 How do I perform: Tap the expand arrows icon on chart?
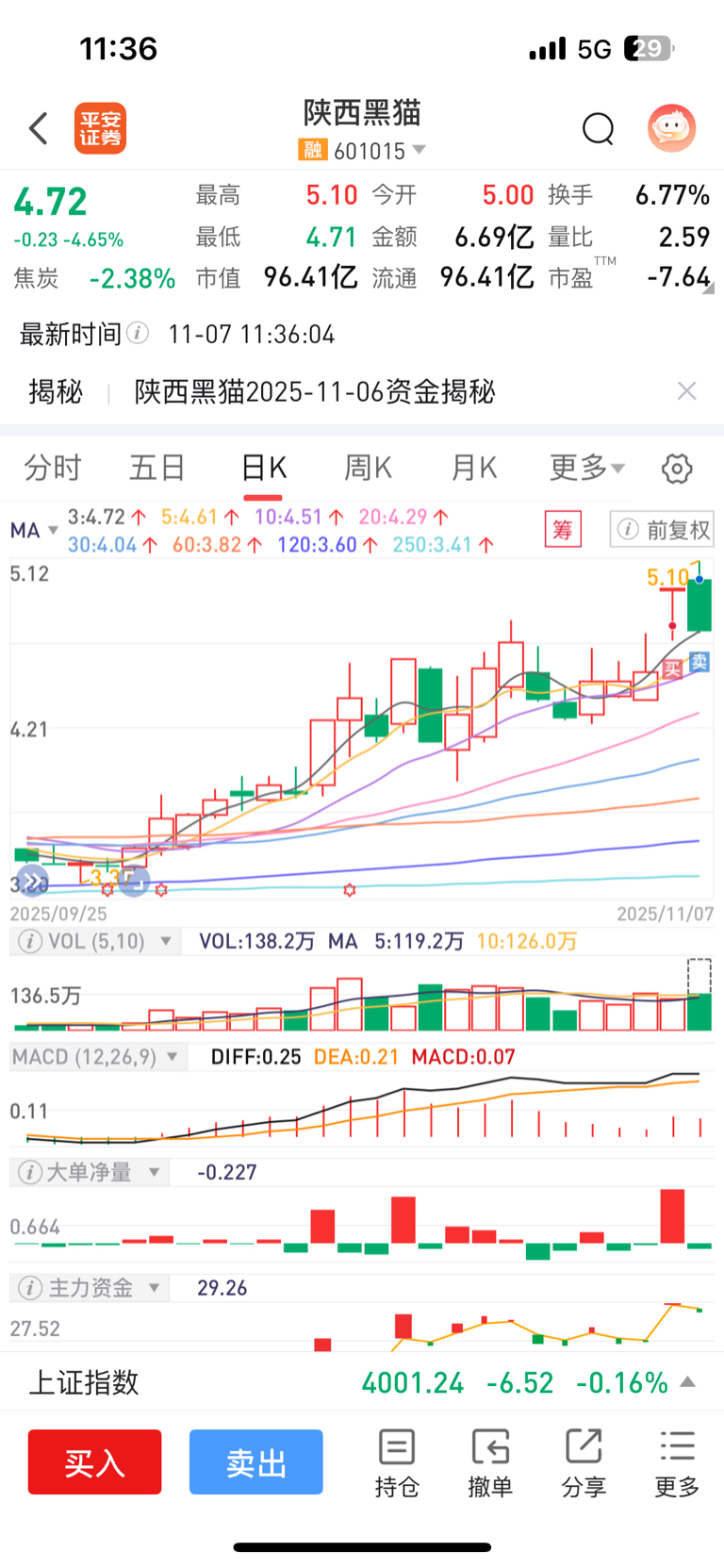pyautogui.click(x=30, y=882)
